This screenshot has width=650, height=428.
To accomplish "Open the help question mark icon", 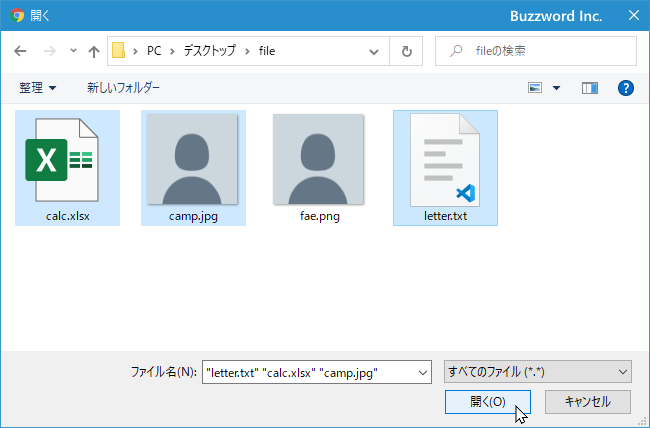I will coord(626,88).
